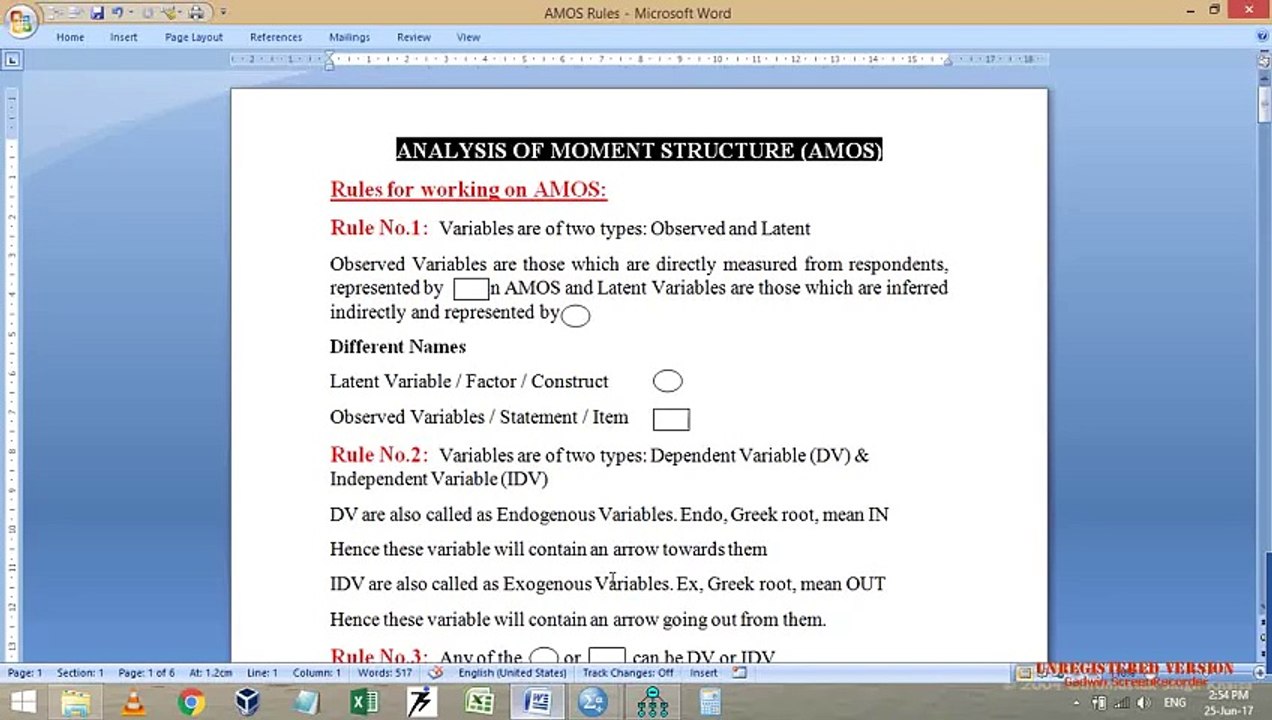Switch to the References tab

tap(276, 37)
